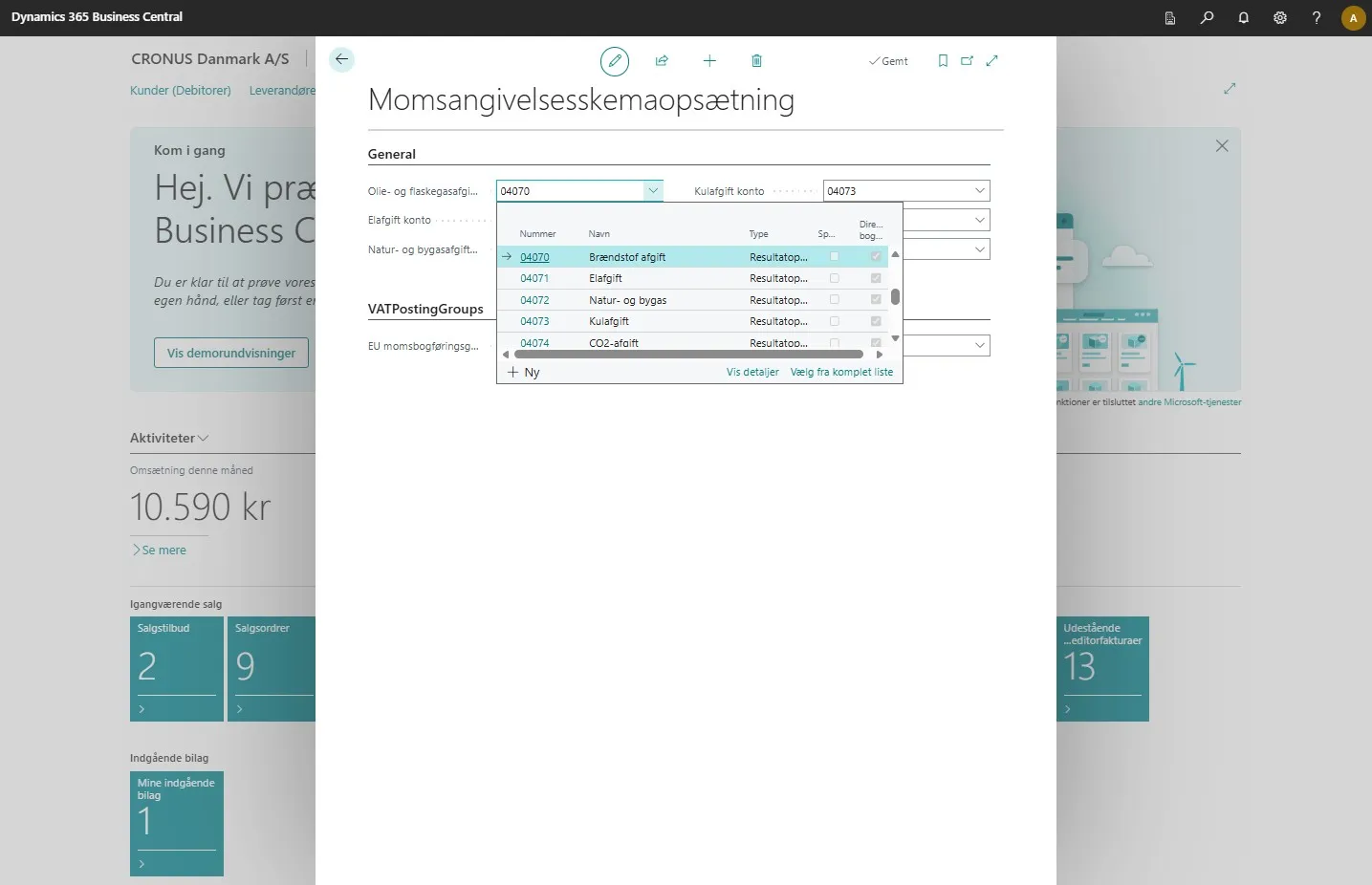The width and height of the screenshot is (1372, 885).
Task: Click the CRONUS Danmark A/S company name
Action: (x=210, y=59)
